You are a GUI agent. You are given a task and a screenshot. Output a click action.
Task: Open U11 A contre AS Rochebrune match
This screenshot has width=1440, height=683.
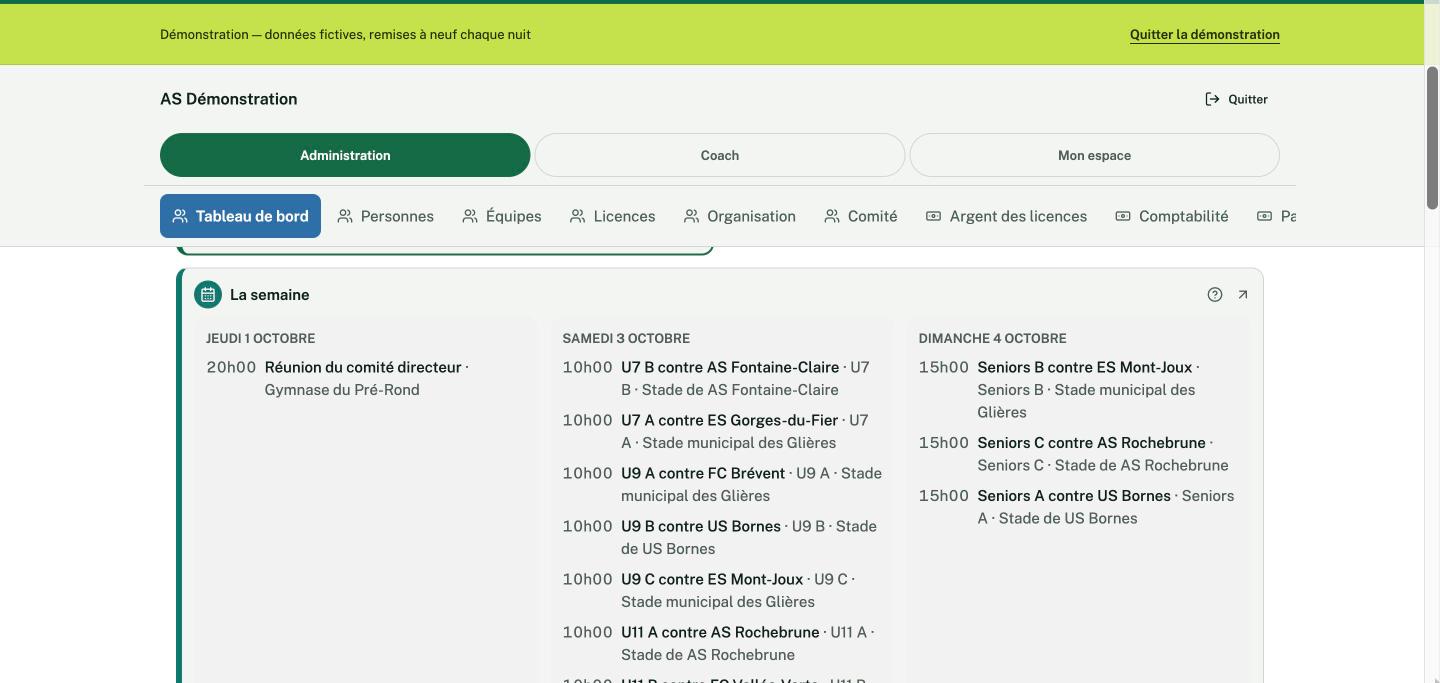click(x=720, y=632)
